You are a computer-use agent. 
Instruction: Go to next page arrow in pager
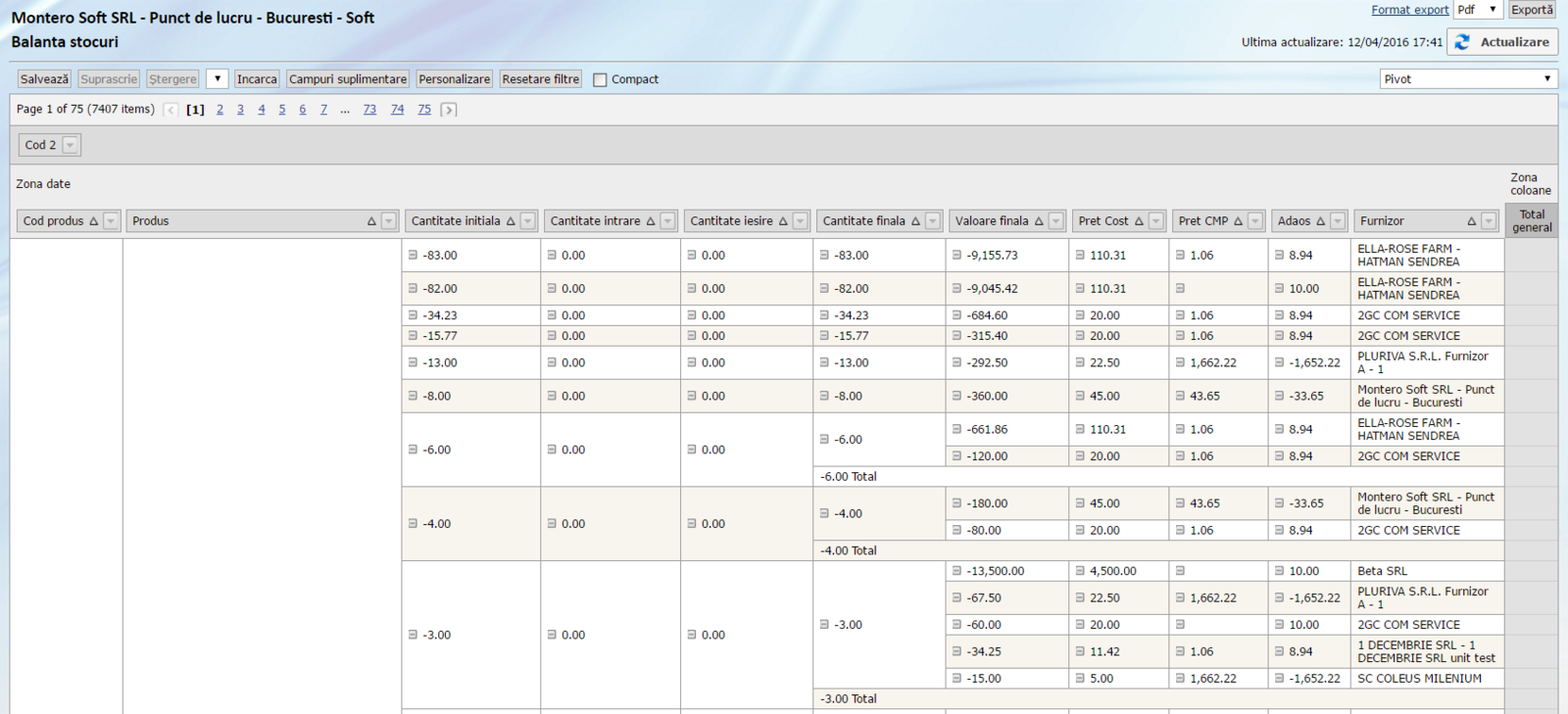(449, 110)
